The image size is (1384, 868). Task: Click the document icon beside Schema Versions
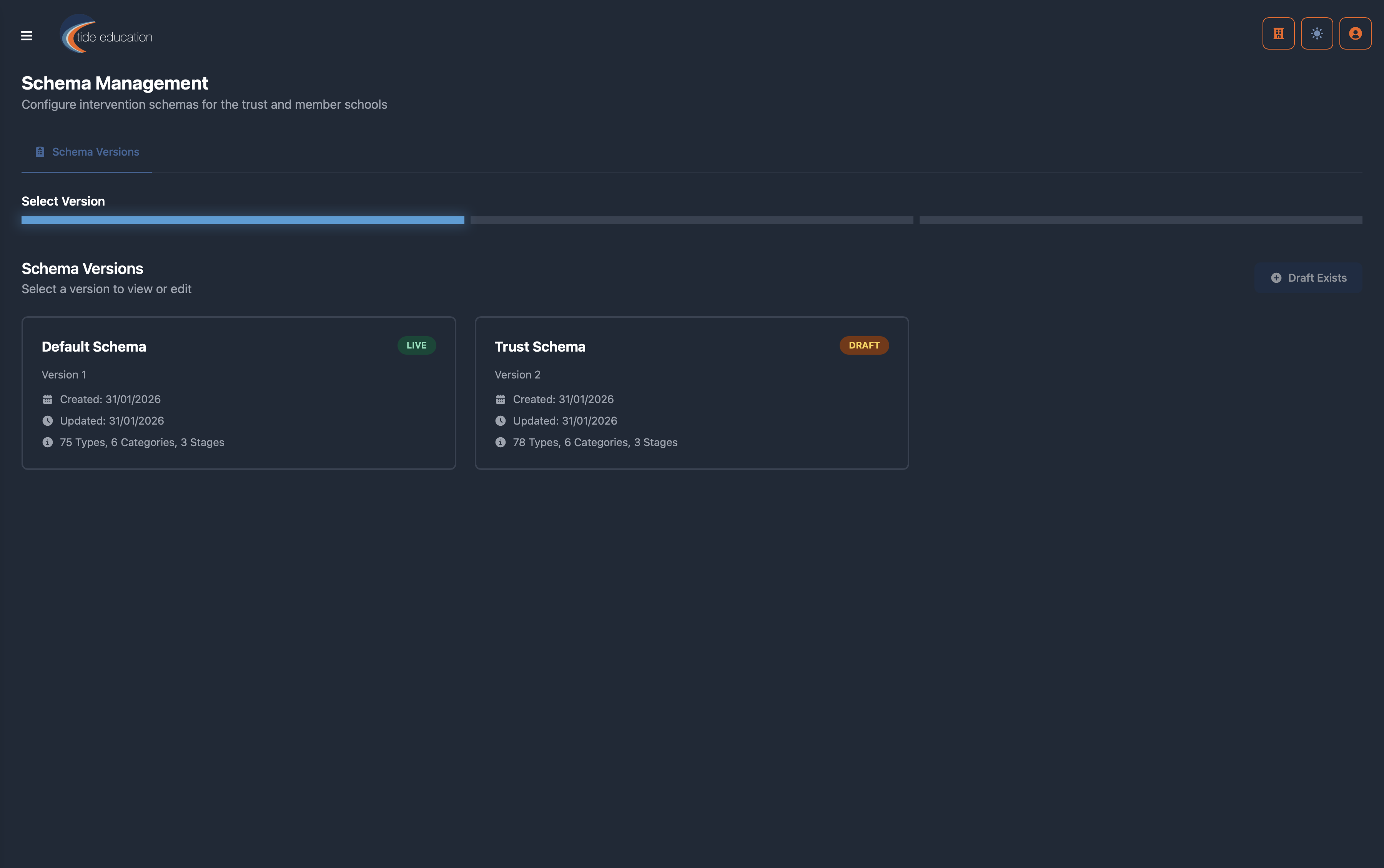(x=39, y=151)
